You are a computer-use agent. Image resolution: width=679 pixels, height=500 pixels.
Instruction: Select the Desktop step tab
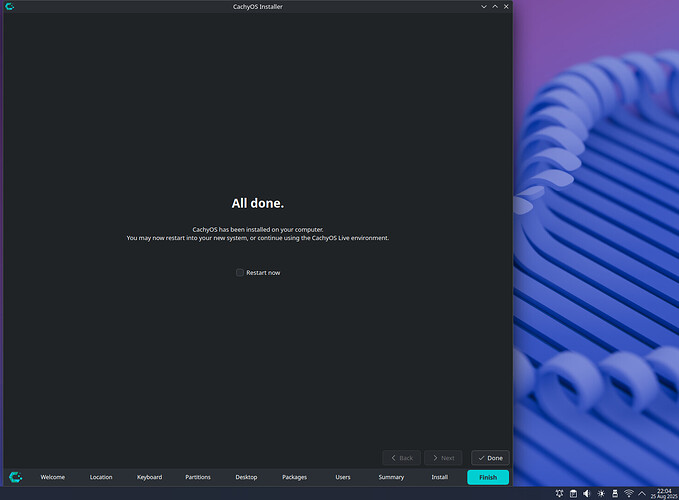[246, 477]
